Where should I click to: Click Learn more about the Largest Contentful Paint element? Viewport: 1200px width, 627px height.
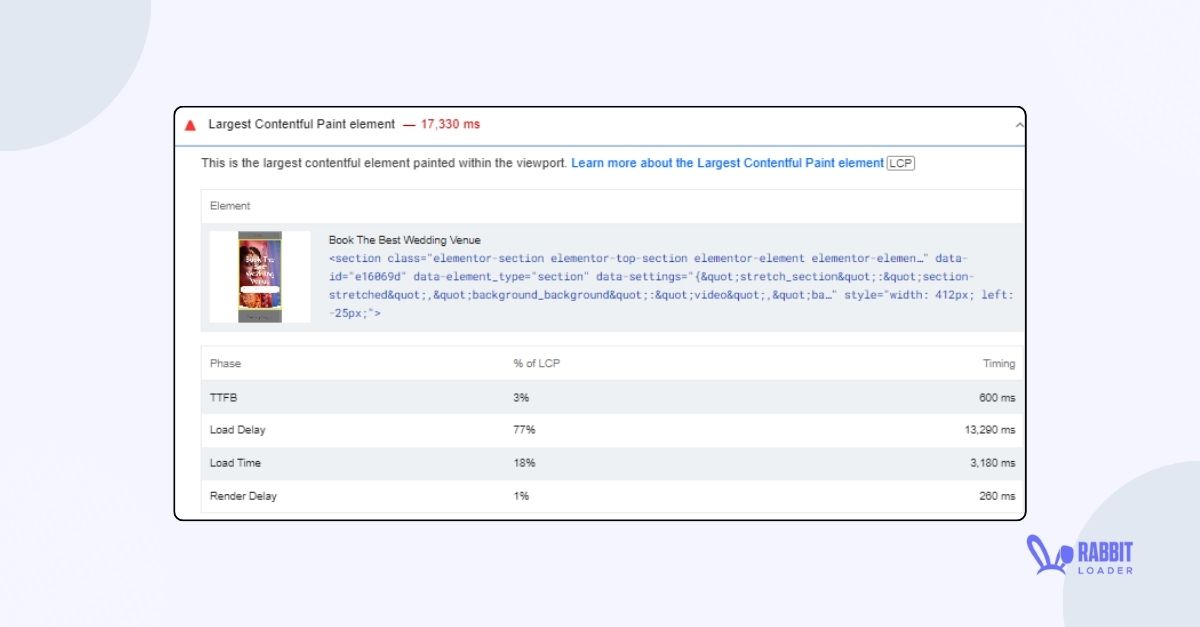[729, 163]
